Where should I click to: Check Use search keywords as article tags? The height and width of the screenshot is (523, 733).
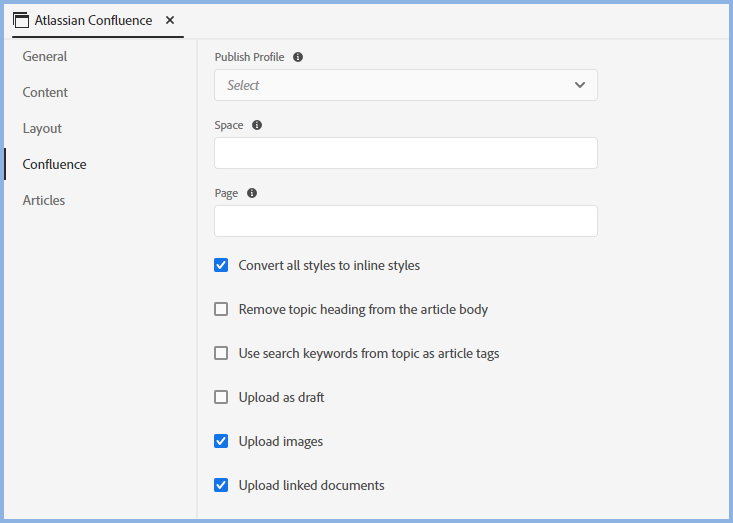tap(221, 353)
